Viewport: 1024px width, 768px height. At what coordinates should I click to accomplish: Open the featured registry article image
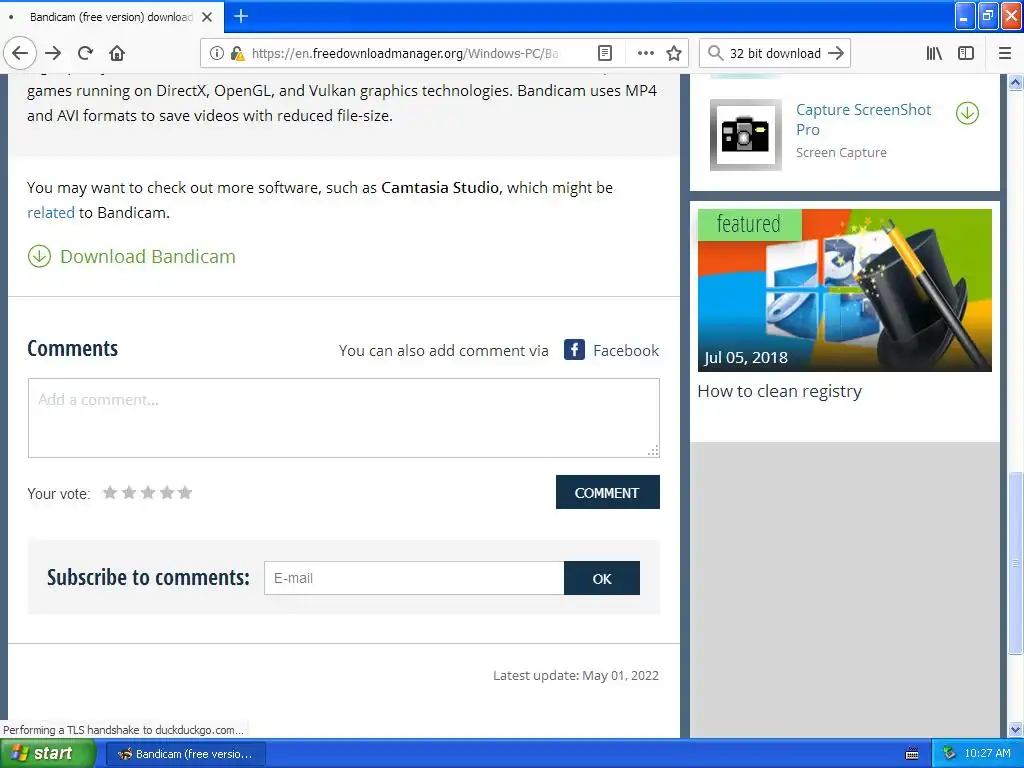tap(844, 291)
